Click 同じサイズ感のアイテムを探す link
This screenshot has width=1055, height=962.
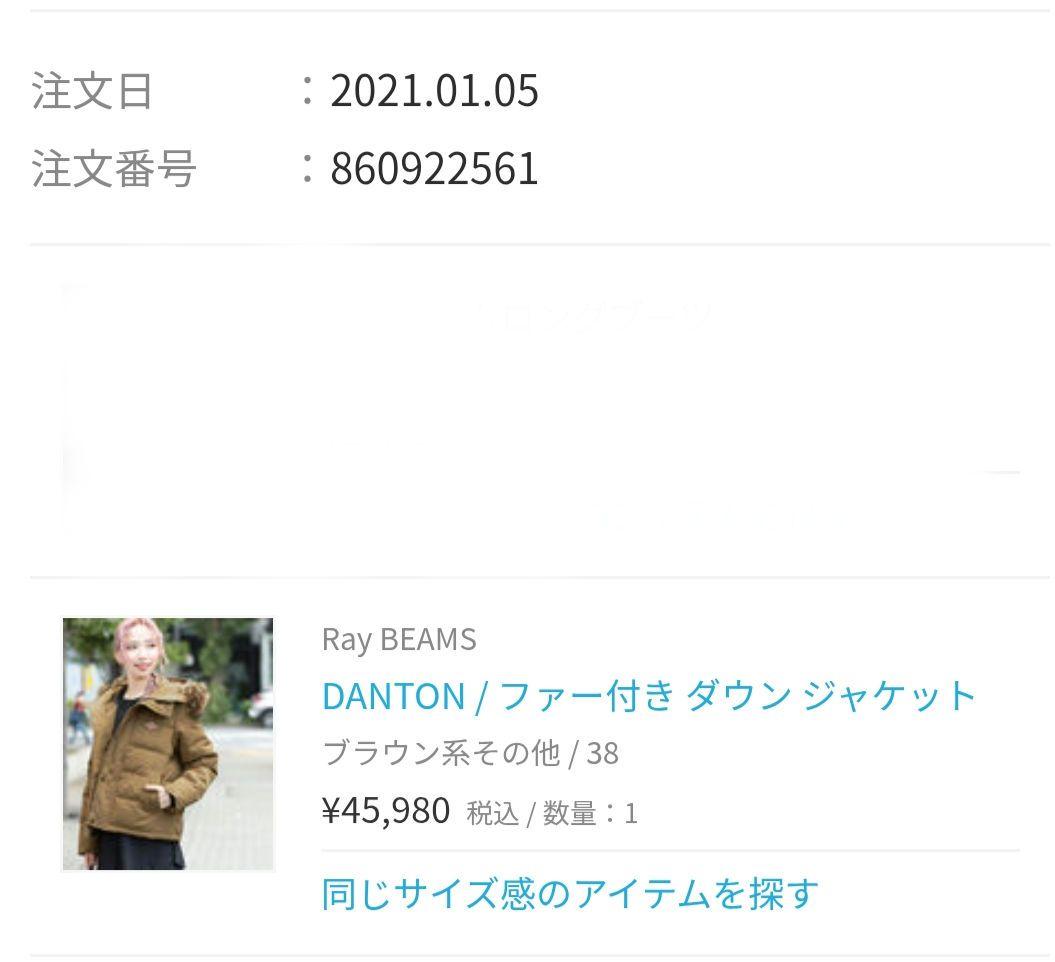point(570,894)
